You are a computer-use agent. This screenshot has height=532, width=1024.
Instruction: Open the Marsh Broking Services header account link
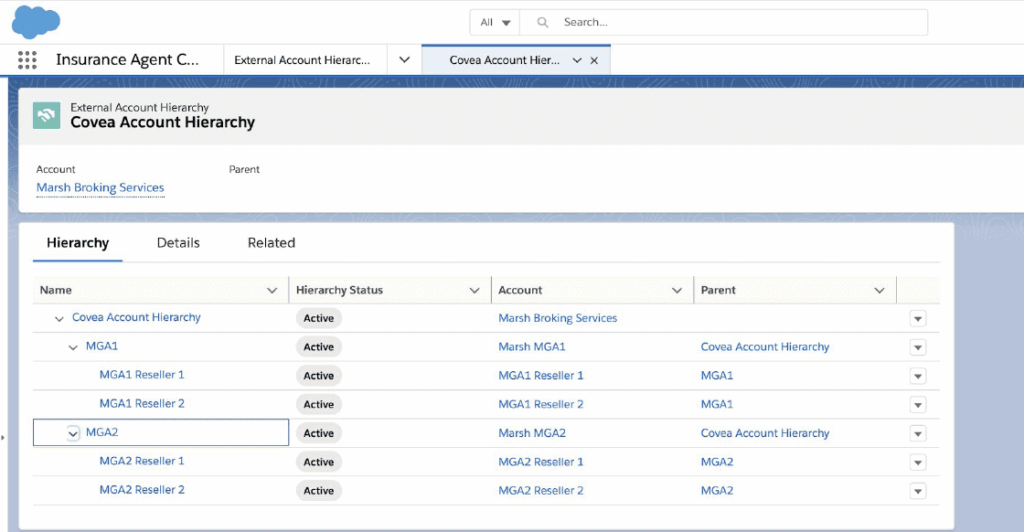(x=100, y=188)
